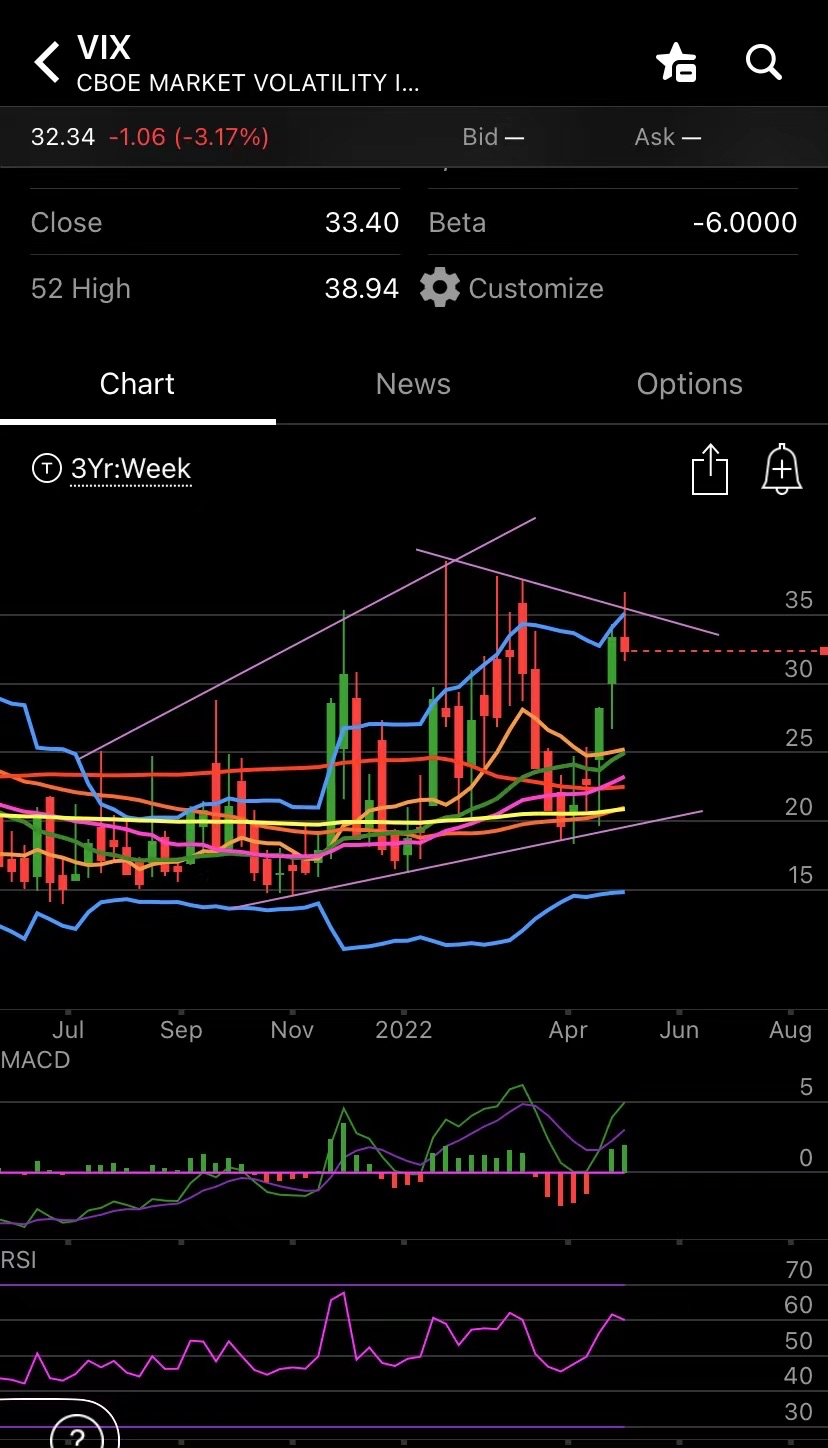Tap the T timeframe circle icon
The image size is (828, 1448).
pos(46,468)
